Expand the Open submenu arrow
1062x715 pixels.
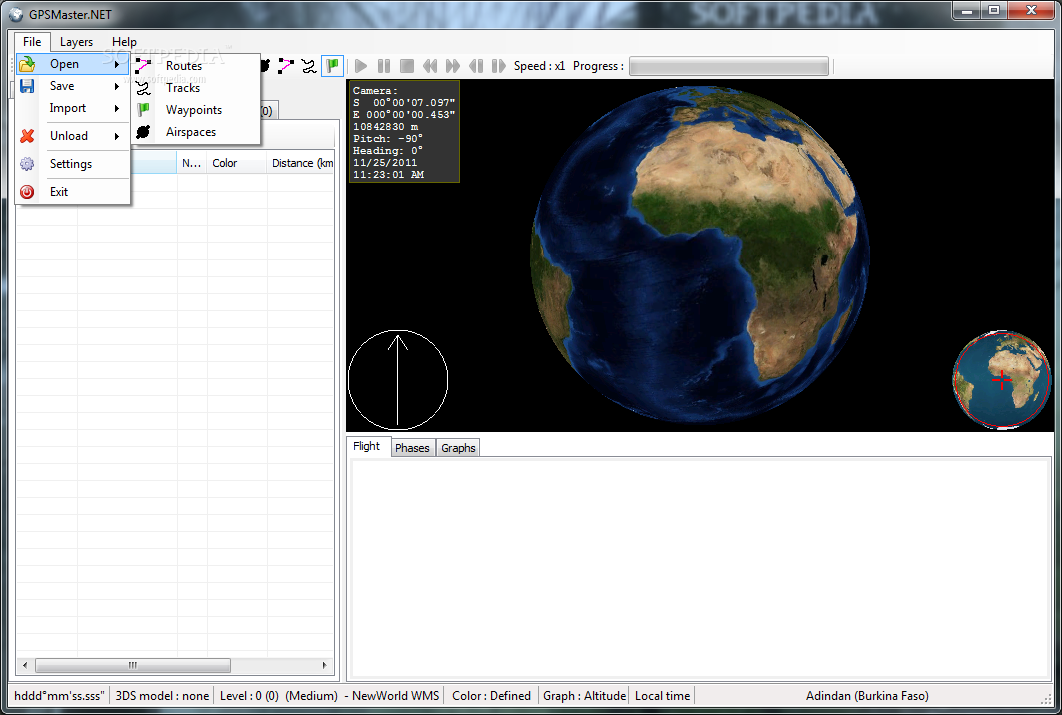tap(117, 64)
